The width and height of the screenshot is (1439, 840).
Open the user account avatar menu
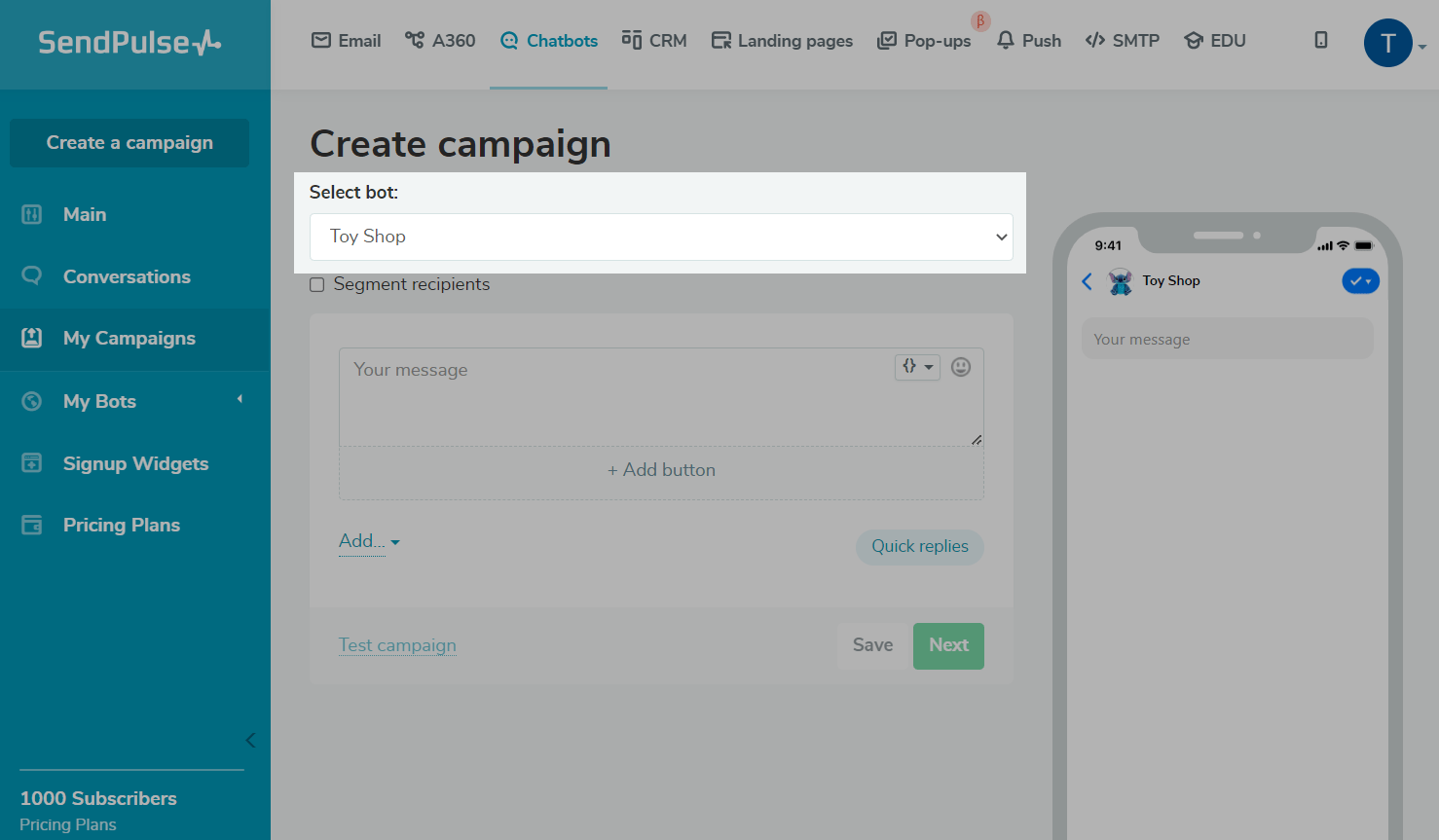1388,43
